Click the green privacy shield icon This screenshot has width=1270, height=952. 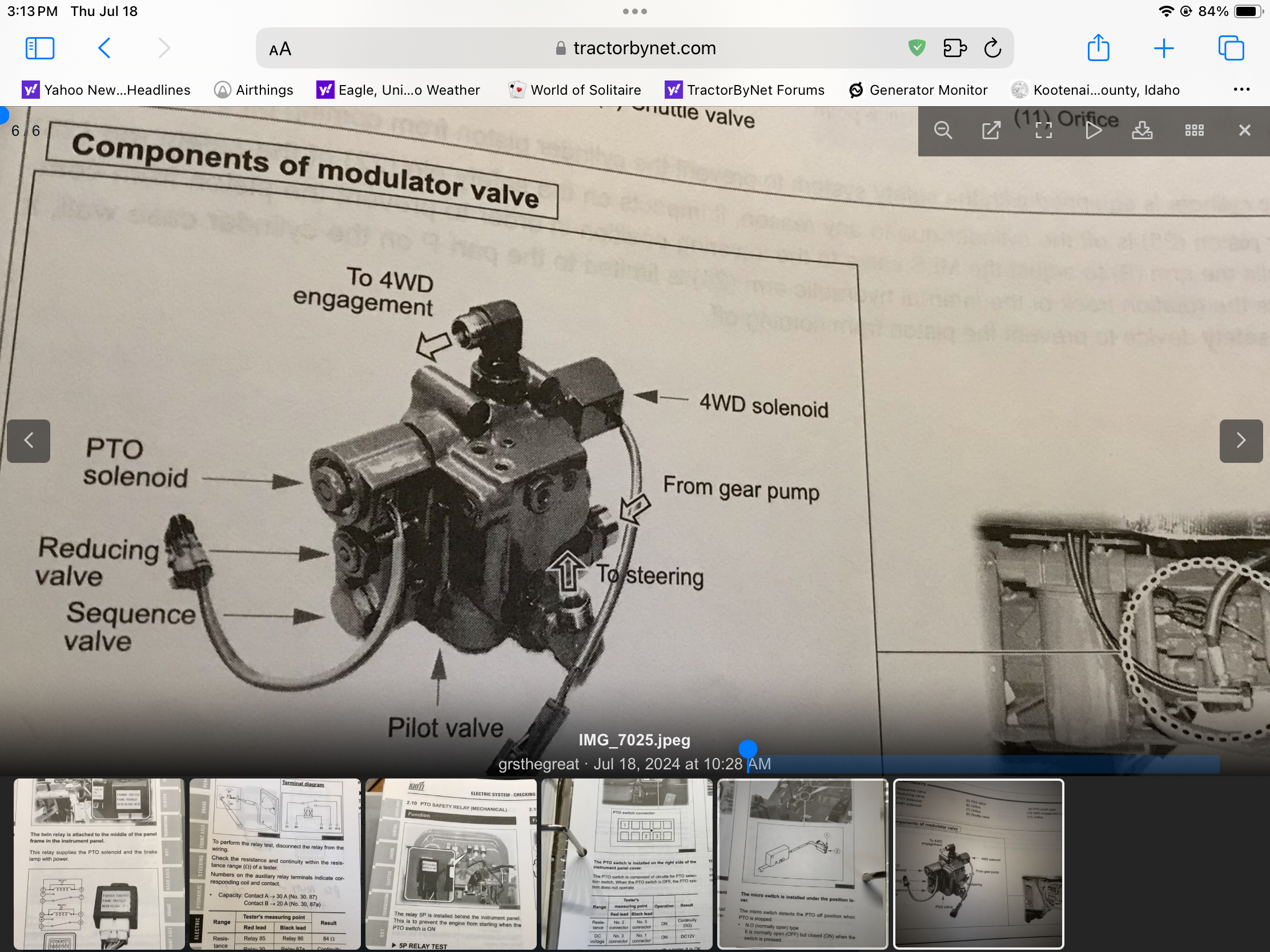pyautogui.click(x=917, y=47)
